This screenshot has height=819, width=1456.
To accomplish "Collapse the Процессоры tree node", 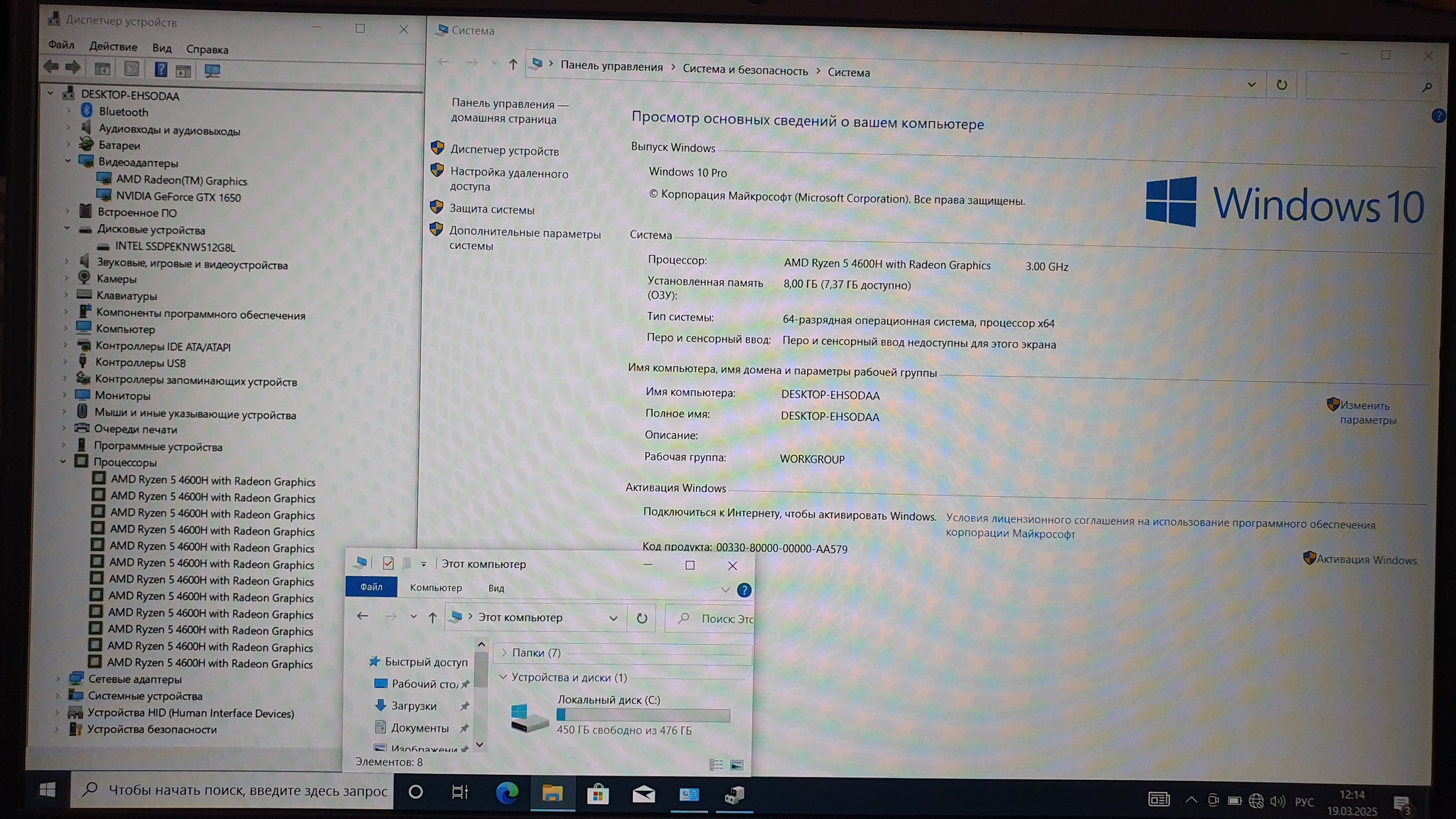I will [63, 461].
